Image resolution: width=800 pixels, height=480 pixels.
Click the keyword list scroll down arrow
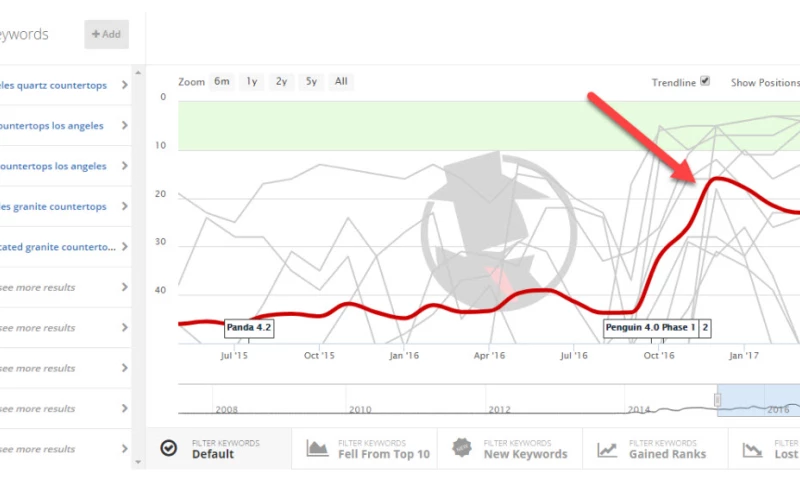coord(138,462)
